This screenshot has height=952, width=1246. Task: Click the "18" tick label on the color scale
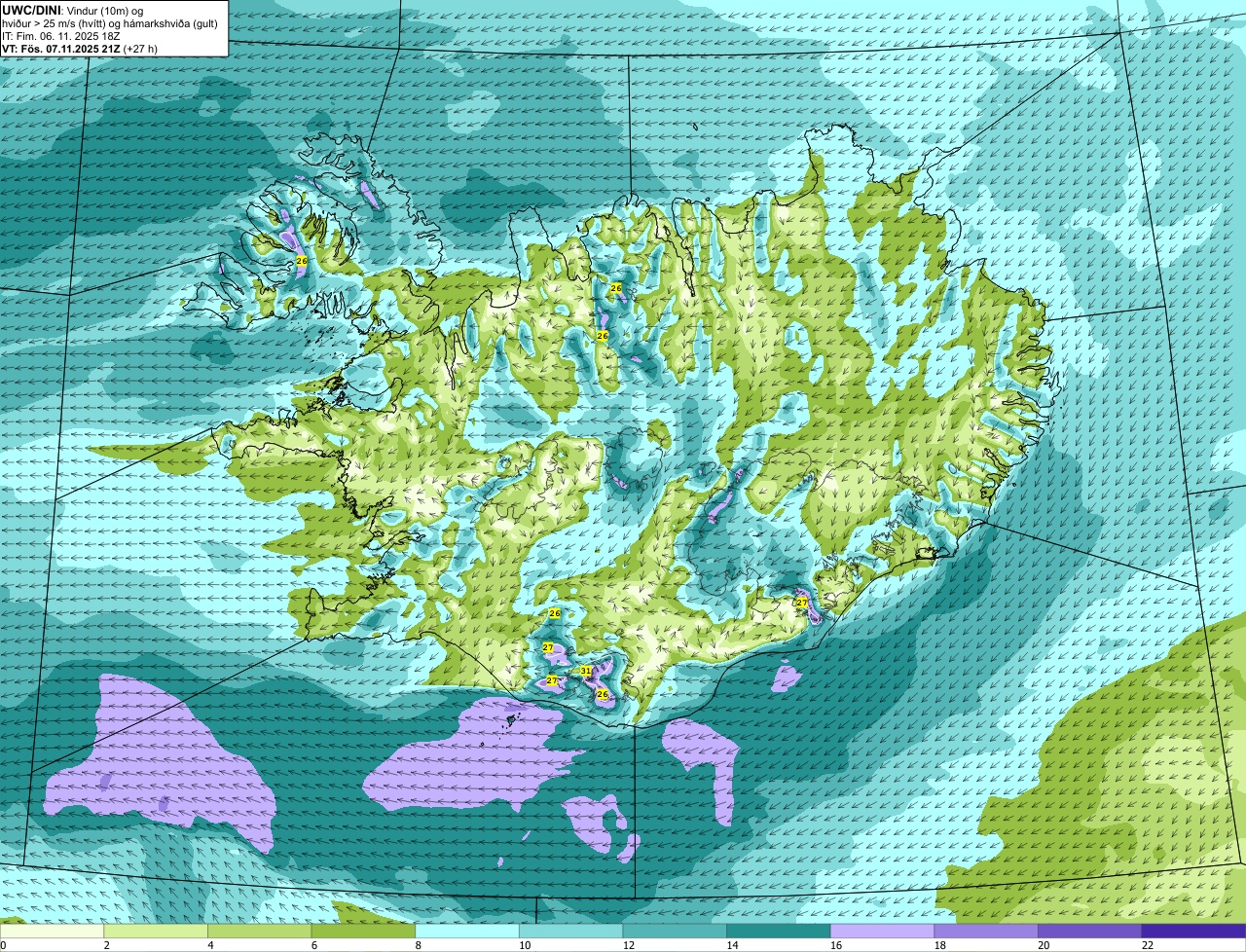pyautogui.click(x=940, y=945)
